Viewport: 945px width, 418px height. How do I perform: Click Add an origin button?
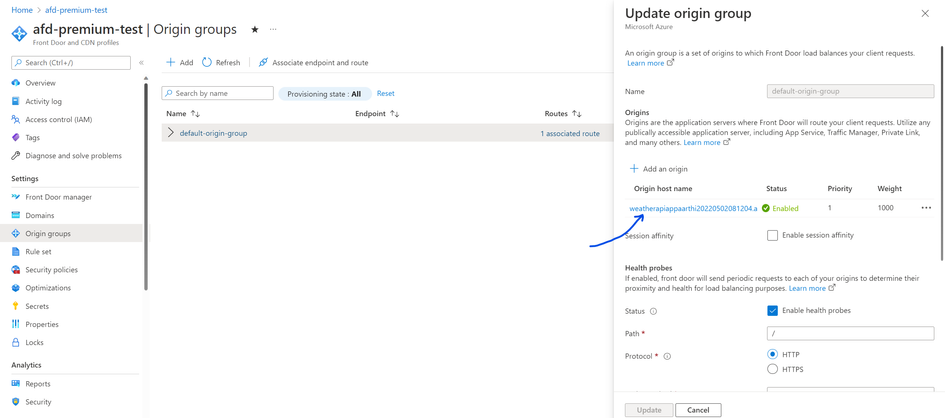coord(658,169)
